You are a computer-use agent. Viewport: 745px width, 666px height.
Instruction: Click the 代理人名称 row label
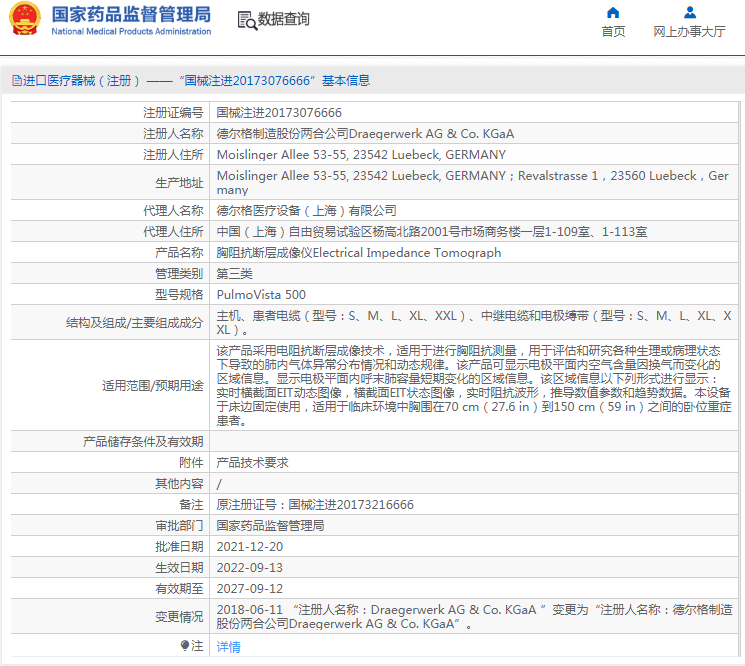click(173, 210)
